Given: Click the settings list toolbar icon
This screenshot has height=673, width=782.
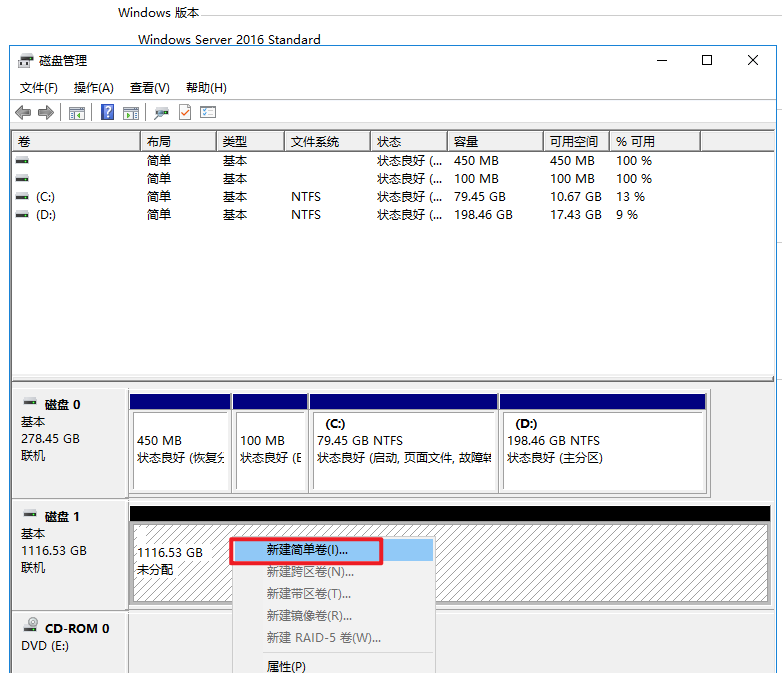Looking at the screenshot, I should [208, 112].
